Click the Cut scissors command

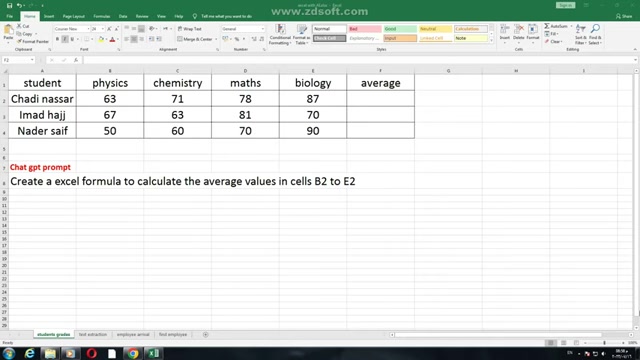click(x=23, y=26)
